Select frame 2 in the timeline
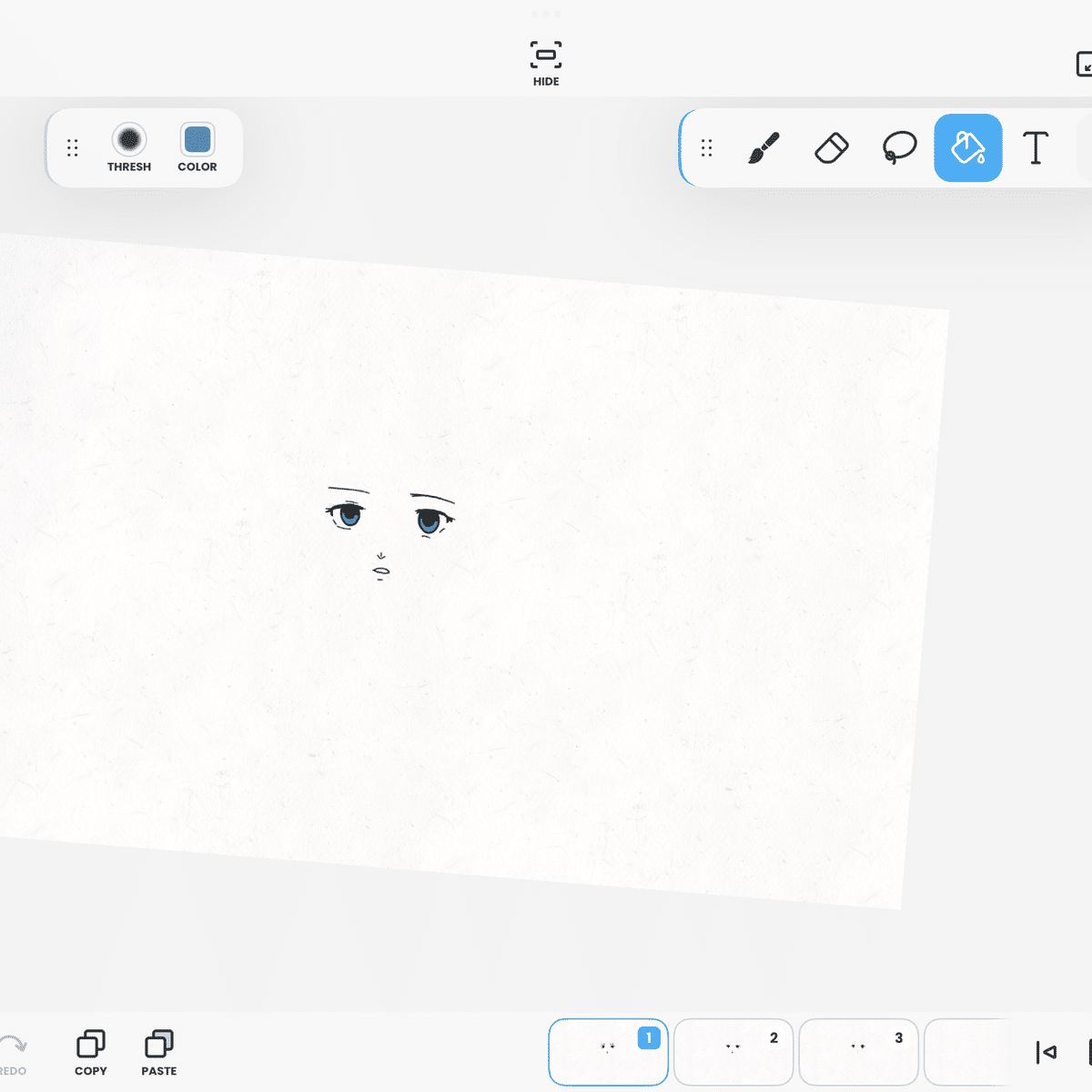Viewport: 1092px width, 1092px height. [x=733, y=1052]
